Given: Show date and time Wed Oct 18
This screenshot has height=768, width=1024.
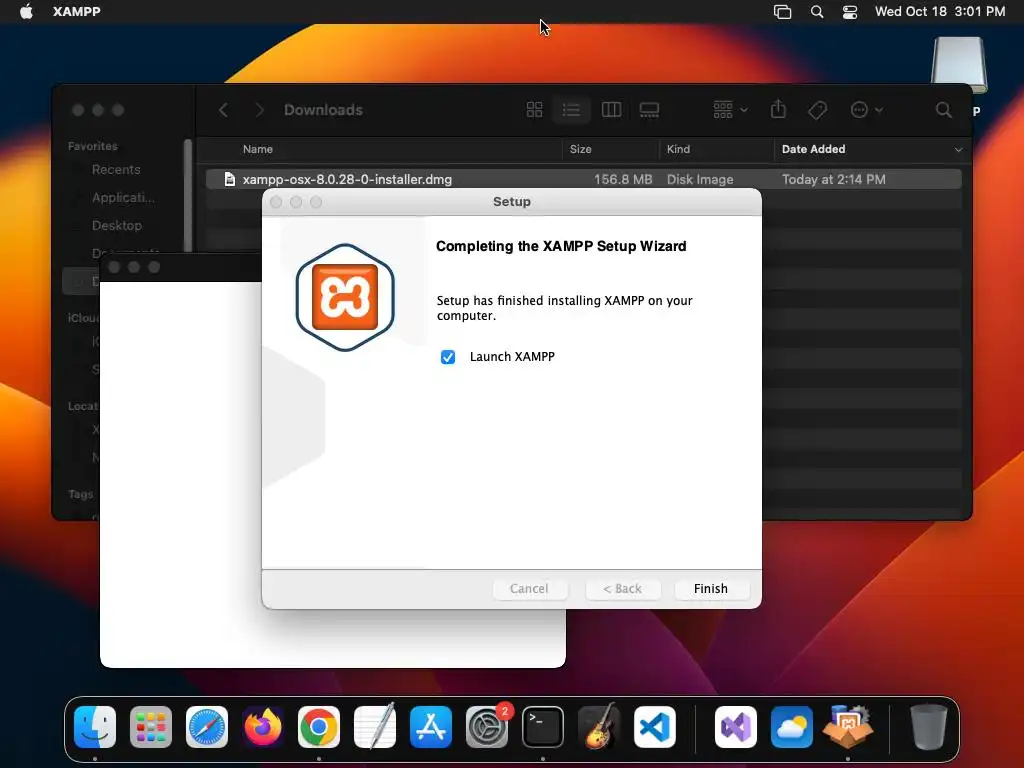Looking at the screenshot, I should pos(940,11).
